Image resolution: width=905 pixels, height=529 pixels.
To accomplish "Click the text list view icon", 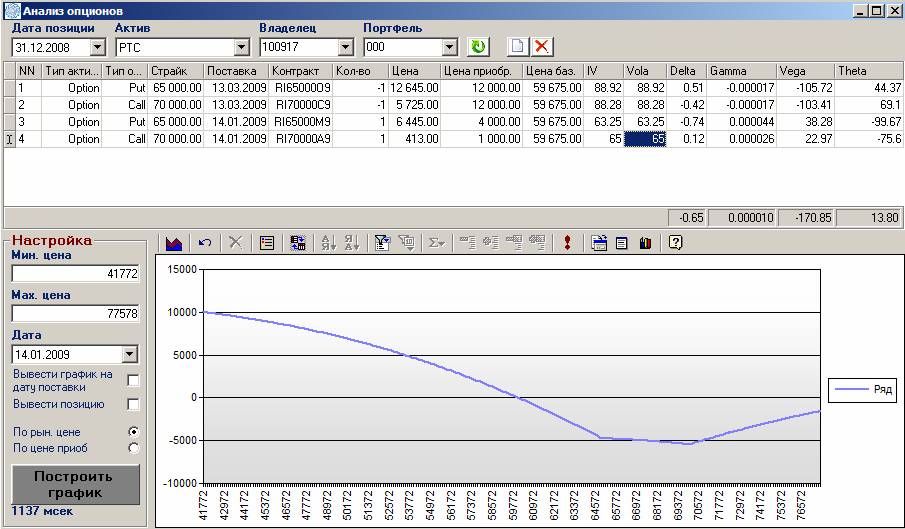I will [x=622, y=243].
